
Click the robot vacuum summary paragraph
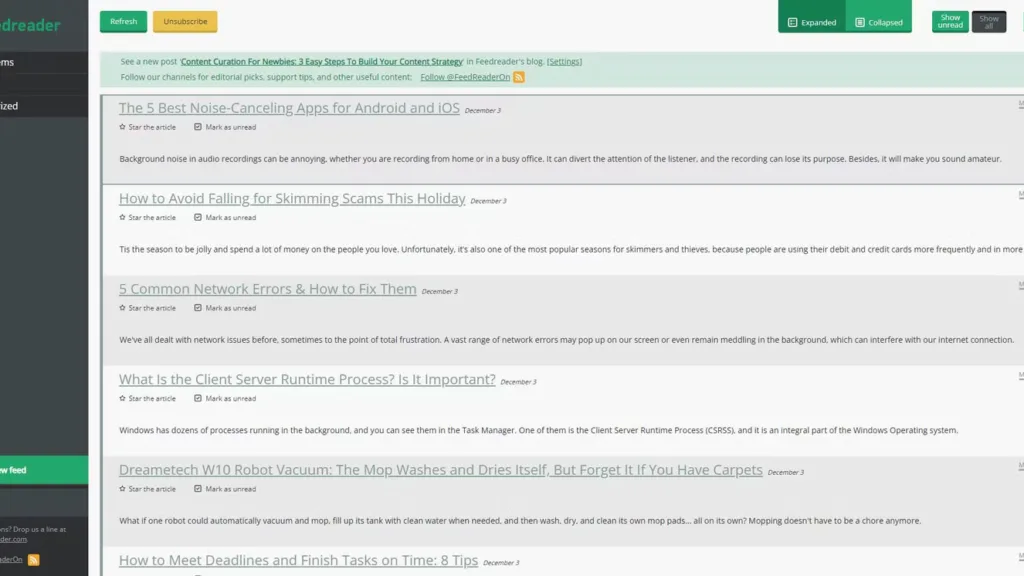[520, 521]
